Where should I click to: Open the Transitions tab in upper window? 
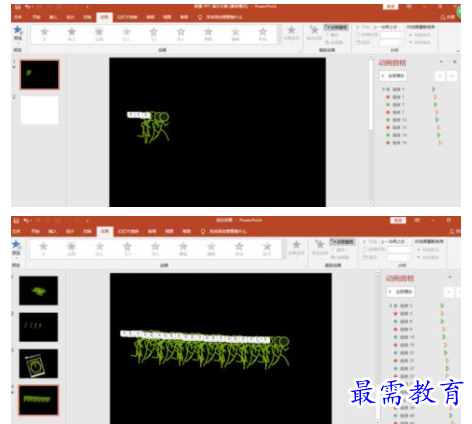[87, 17]
